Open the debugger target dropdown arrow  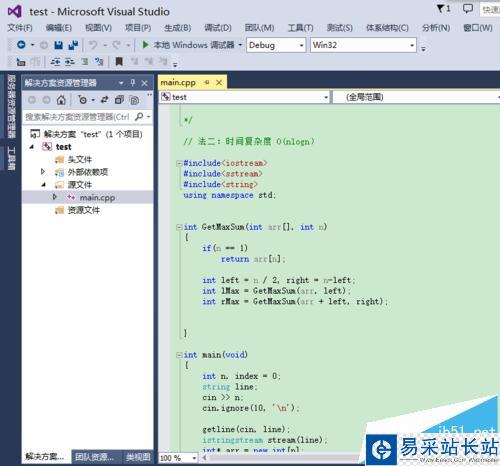tap(240, 45)
